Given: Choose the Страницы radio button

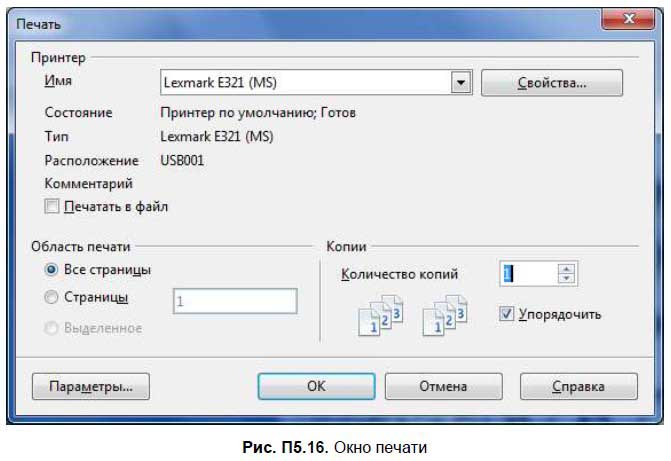Looking at the screenshot, I should coord(51,297).
